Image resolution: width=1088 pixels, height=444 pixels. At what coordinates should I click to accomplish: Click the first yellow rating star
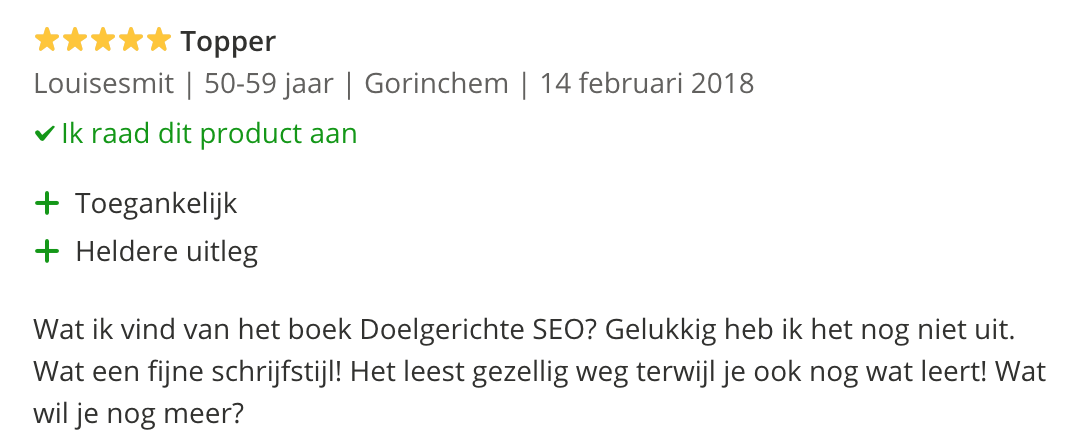click(x=47, y=41)
